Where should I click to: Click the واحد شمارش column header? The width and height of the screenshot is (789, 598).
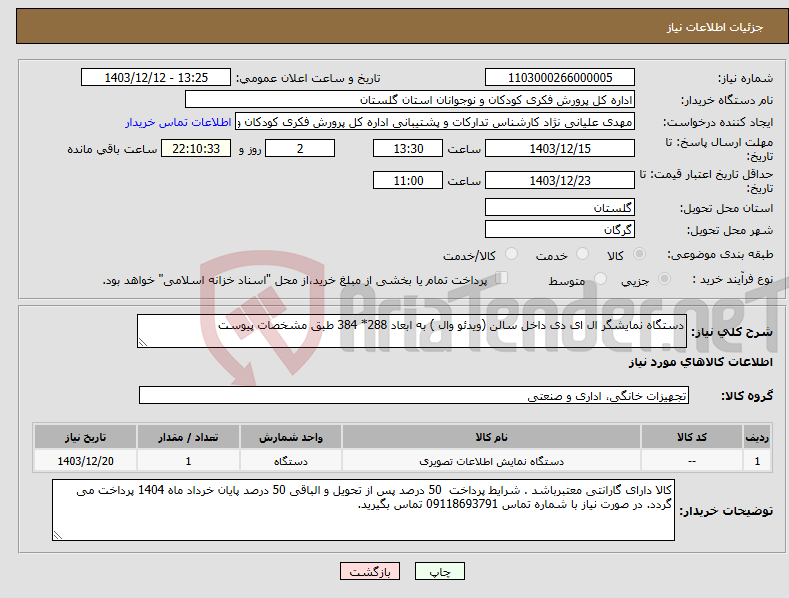[291, 437]
